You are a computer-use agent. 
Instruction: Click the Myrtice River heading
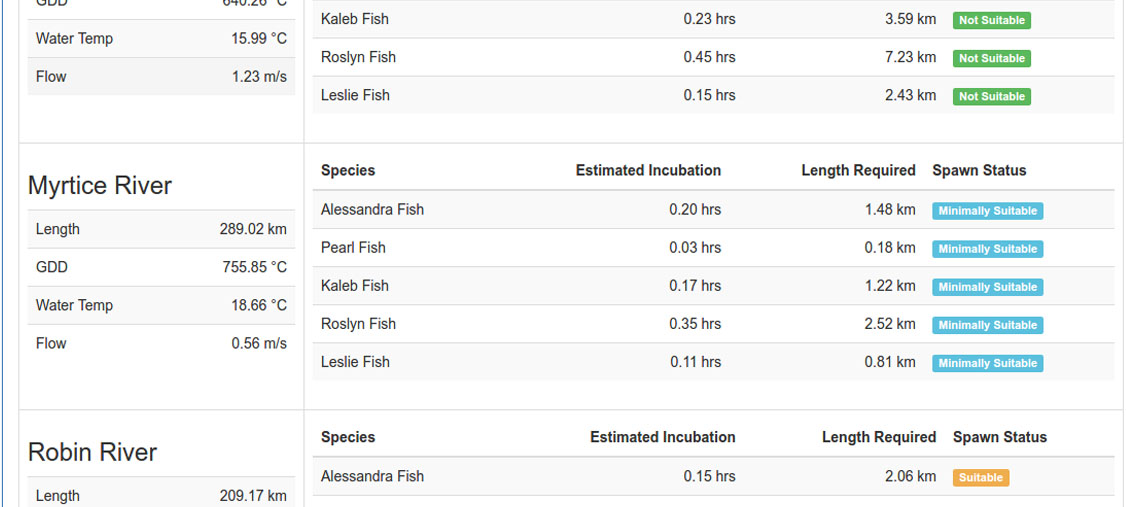pyautogui.click(x=100, y=186)
